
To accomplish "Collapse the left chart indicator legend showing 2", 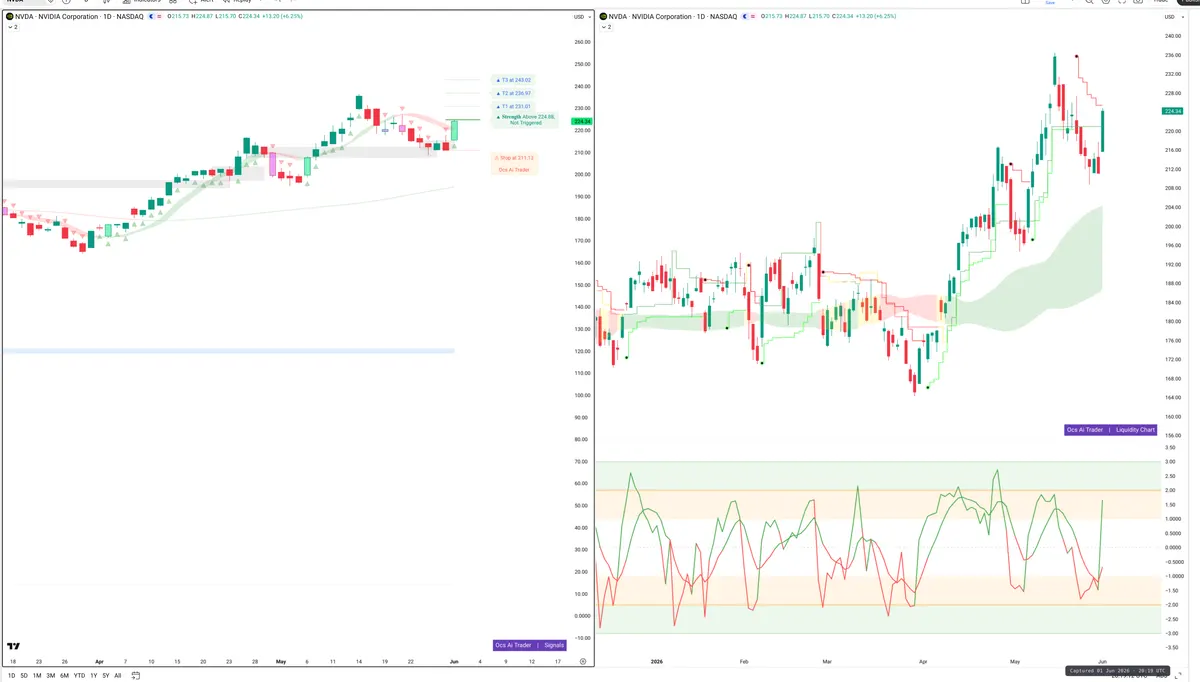I will 13,27.
